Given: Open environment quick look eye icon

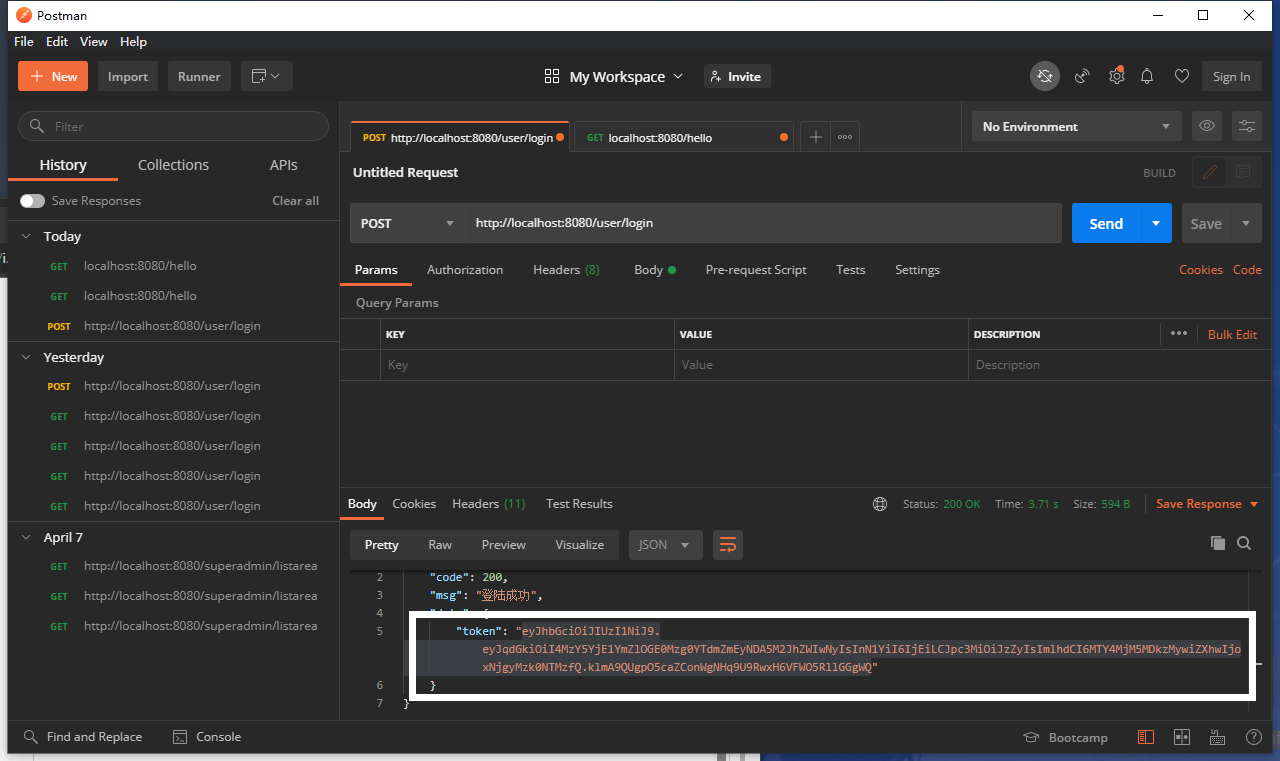Looking at the screenshot, I should pos(1207,126).
